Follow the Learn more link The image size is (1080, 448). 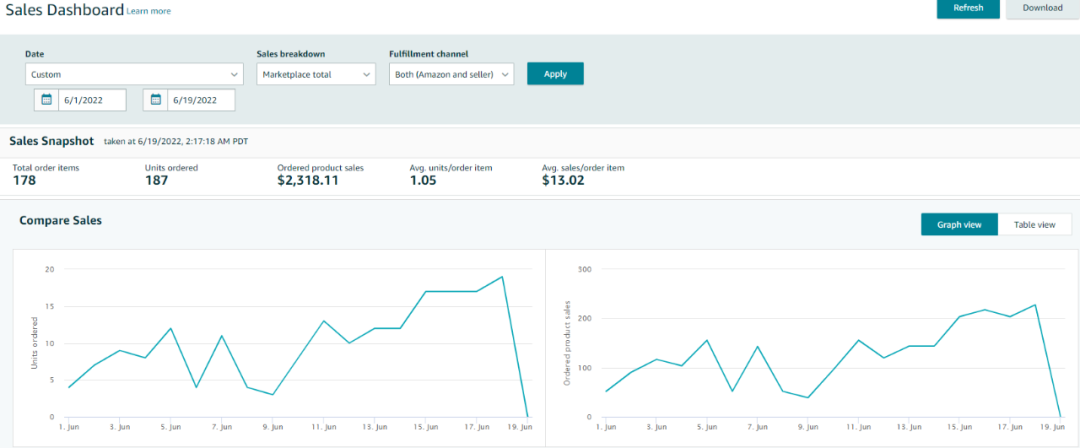point(148,11)
